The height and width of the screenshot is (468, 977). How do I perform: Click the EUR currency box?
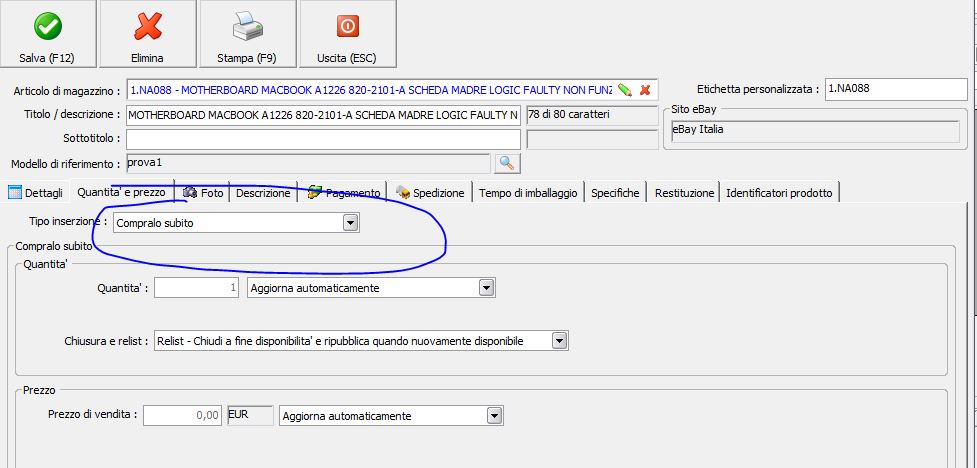click(250, 415)
